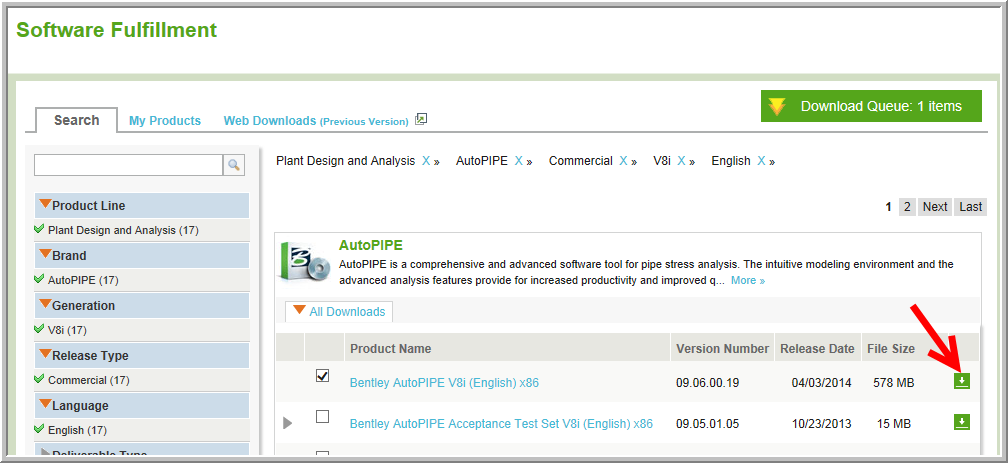This screenshot has width=1008, height=463.
Task: Select version number 09.05.01.05
Action: [708, 424]
